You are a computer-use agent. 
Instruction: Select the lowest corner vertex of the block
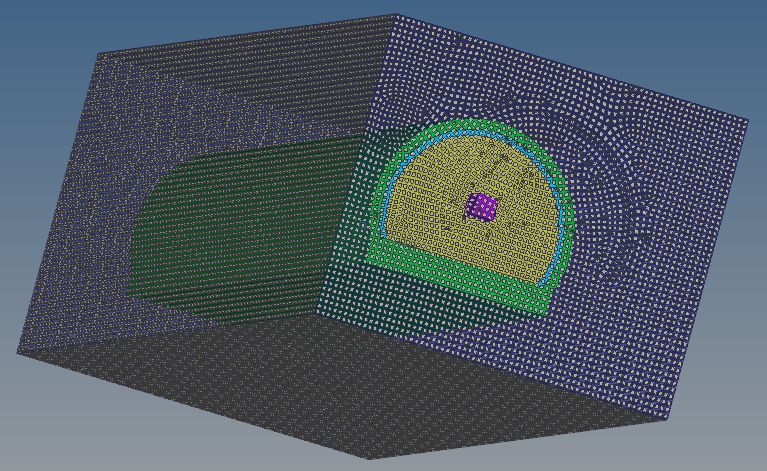click(369, 459)
